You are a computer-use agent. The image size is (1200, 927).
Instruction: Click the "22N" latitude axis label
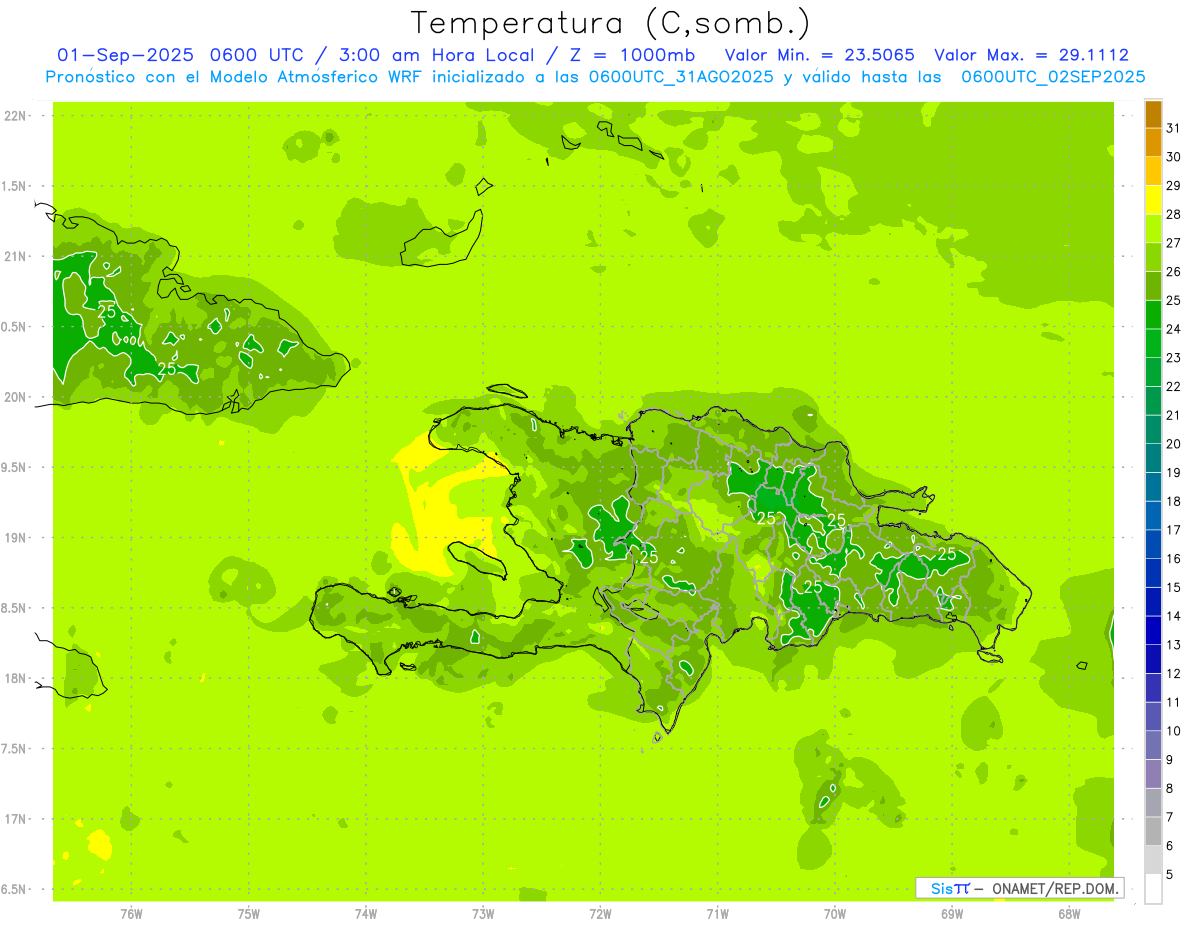pos(15,116)
